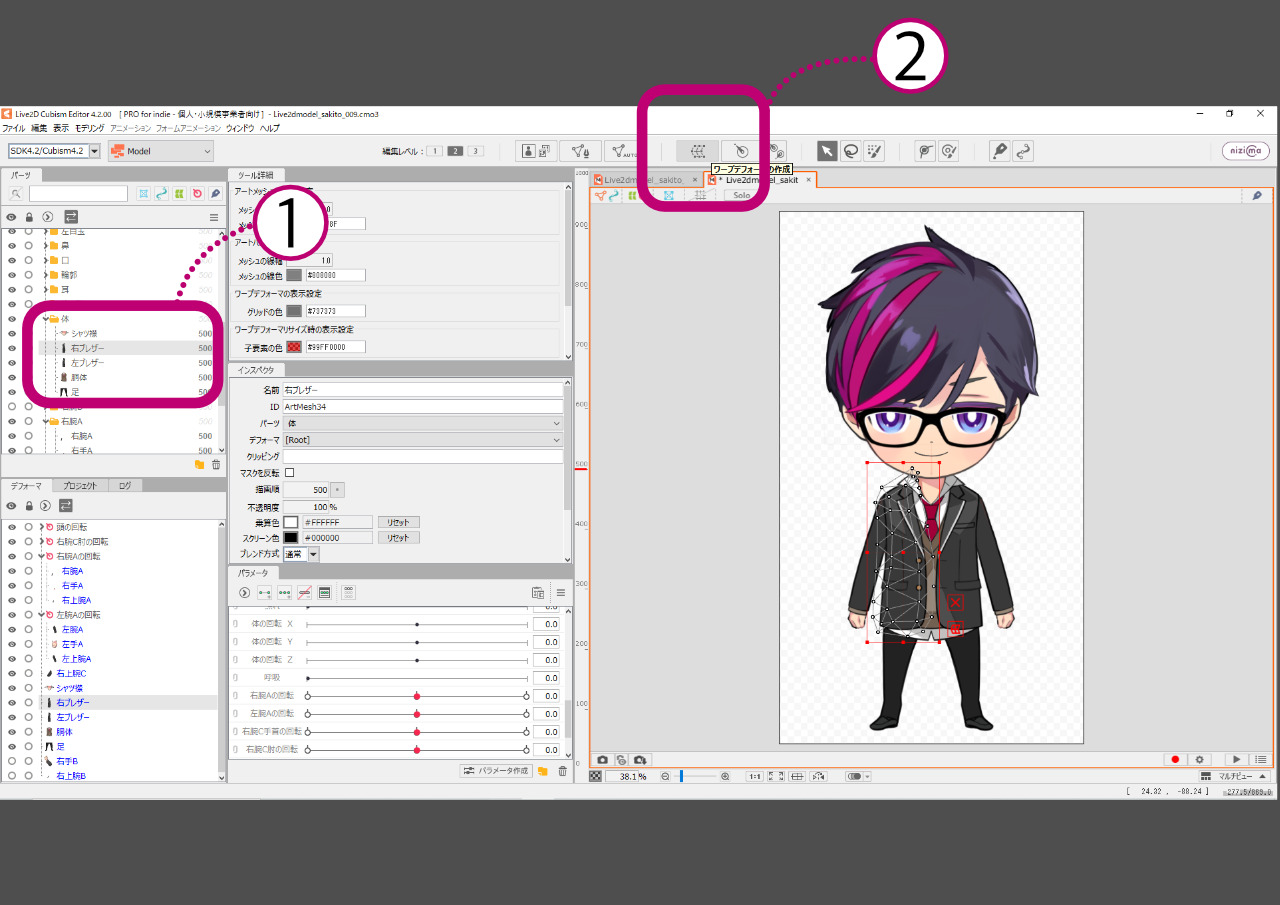Open the ウィンドウ menu
The image size is (1280, 905).
[x=240, y=128]
